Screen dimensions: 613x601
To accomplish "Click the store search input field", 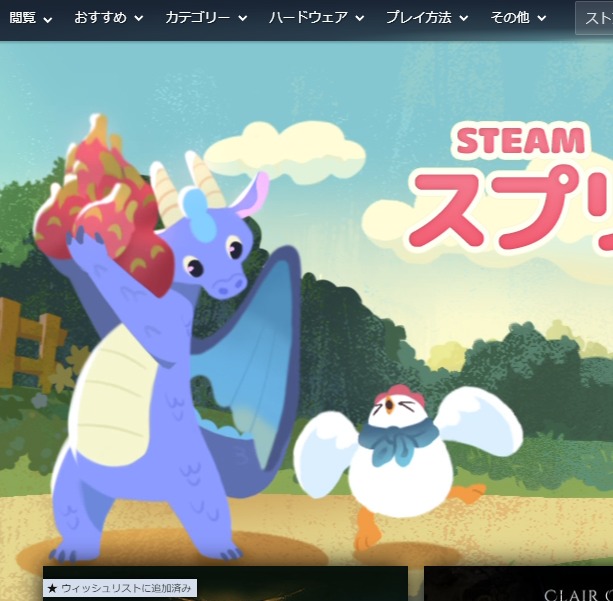I will click(x=594, y=18).
